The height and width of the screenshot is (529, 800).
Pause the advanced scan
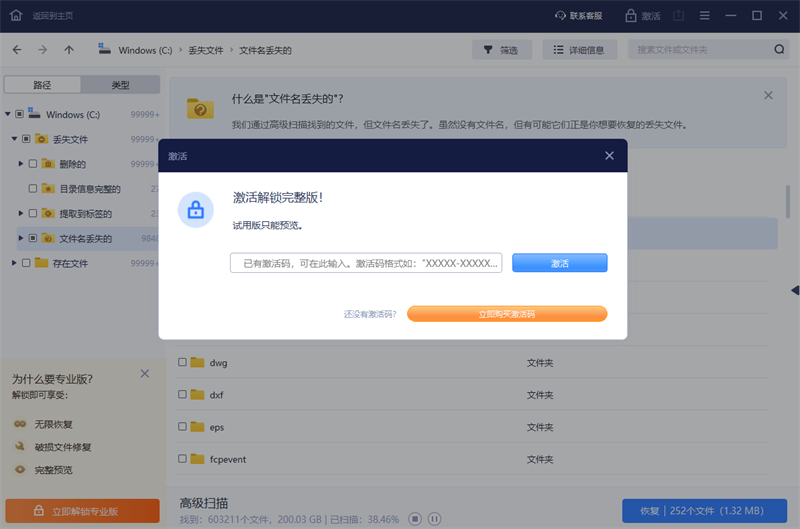tap(434, 519)
